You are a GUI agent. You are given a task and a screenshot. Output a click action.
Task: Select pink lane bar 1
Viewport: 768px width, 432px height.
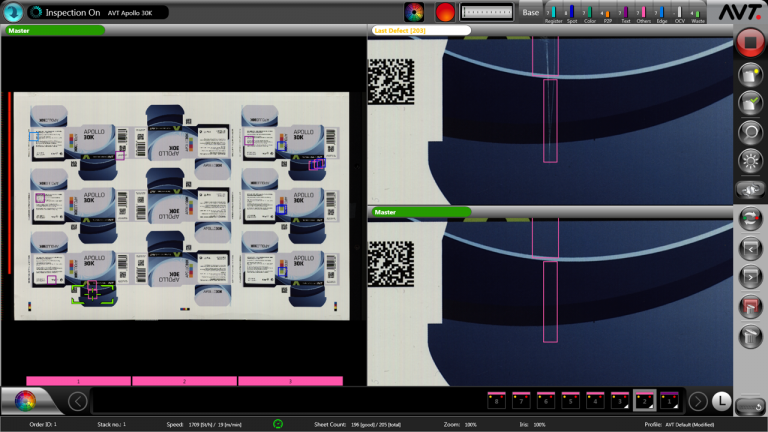coord(78,381)
